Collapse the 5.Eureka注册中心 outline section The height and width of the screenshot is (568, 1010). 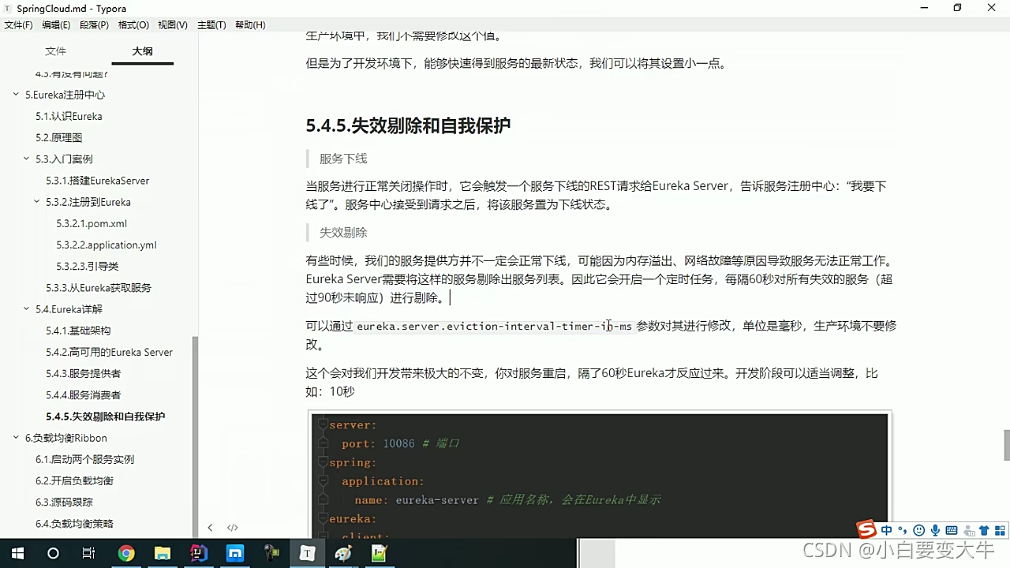tap(16, 95)
